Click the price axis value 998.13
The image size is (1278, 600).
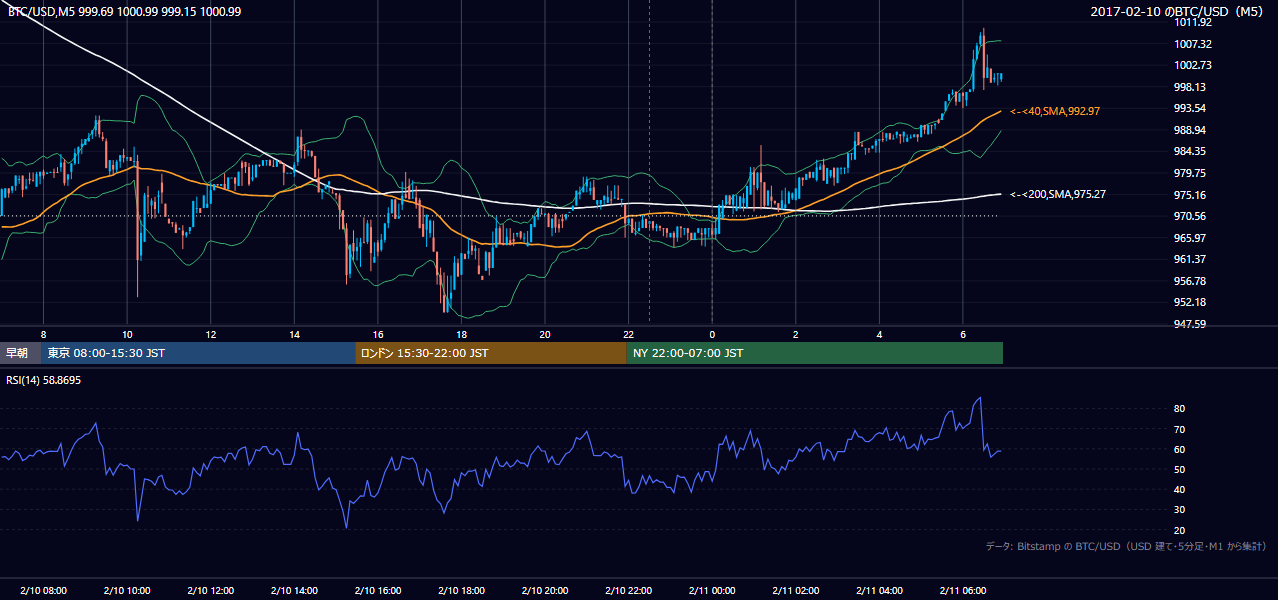[1190, 87]
